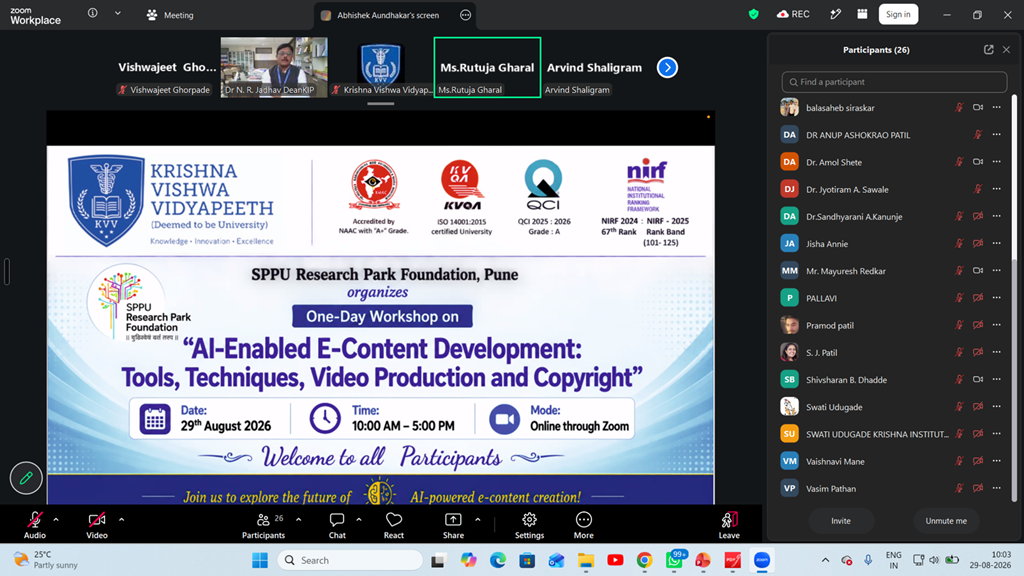Click Dr.Sandhyarani A.Kanunje's video-off icon

[x=978, y=216]
